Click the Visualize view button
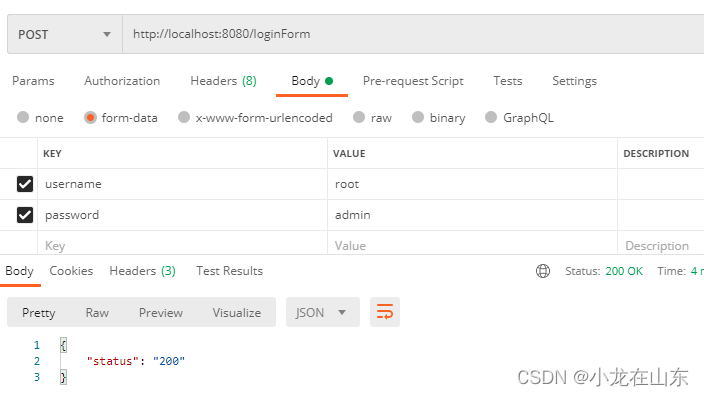 tap(237, 312)
